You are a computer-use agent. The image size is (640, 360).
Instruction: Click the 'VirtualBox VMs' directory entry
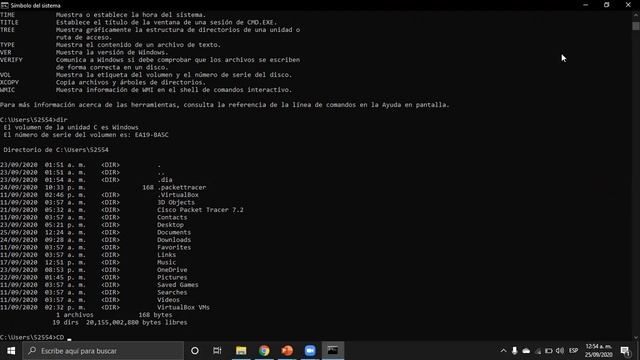[x=183, y=307]
